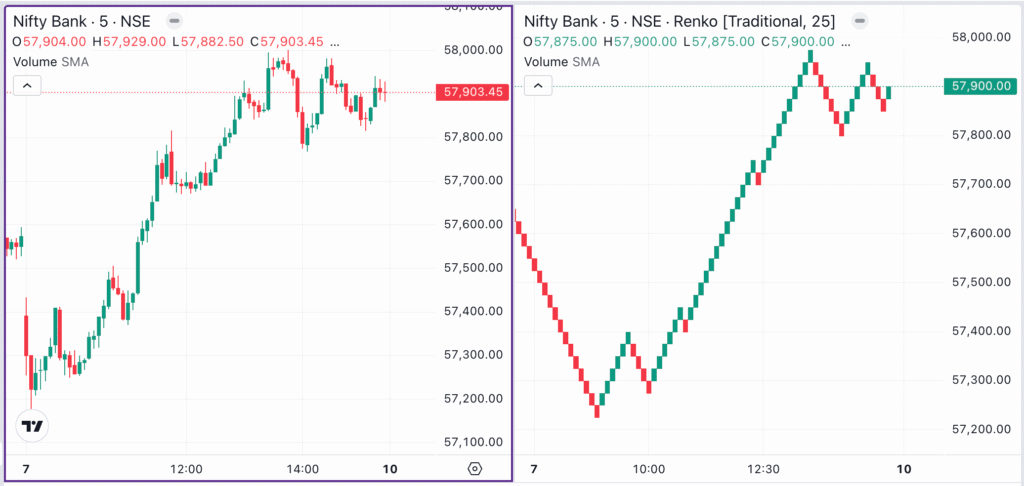
Task: Open chart settings gear on left chart
Action: click(x=474, y=468)
